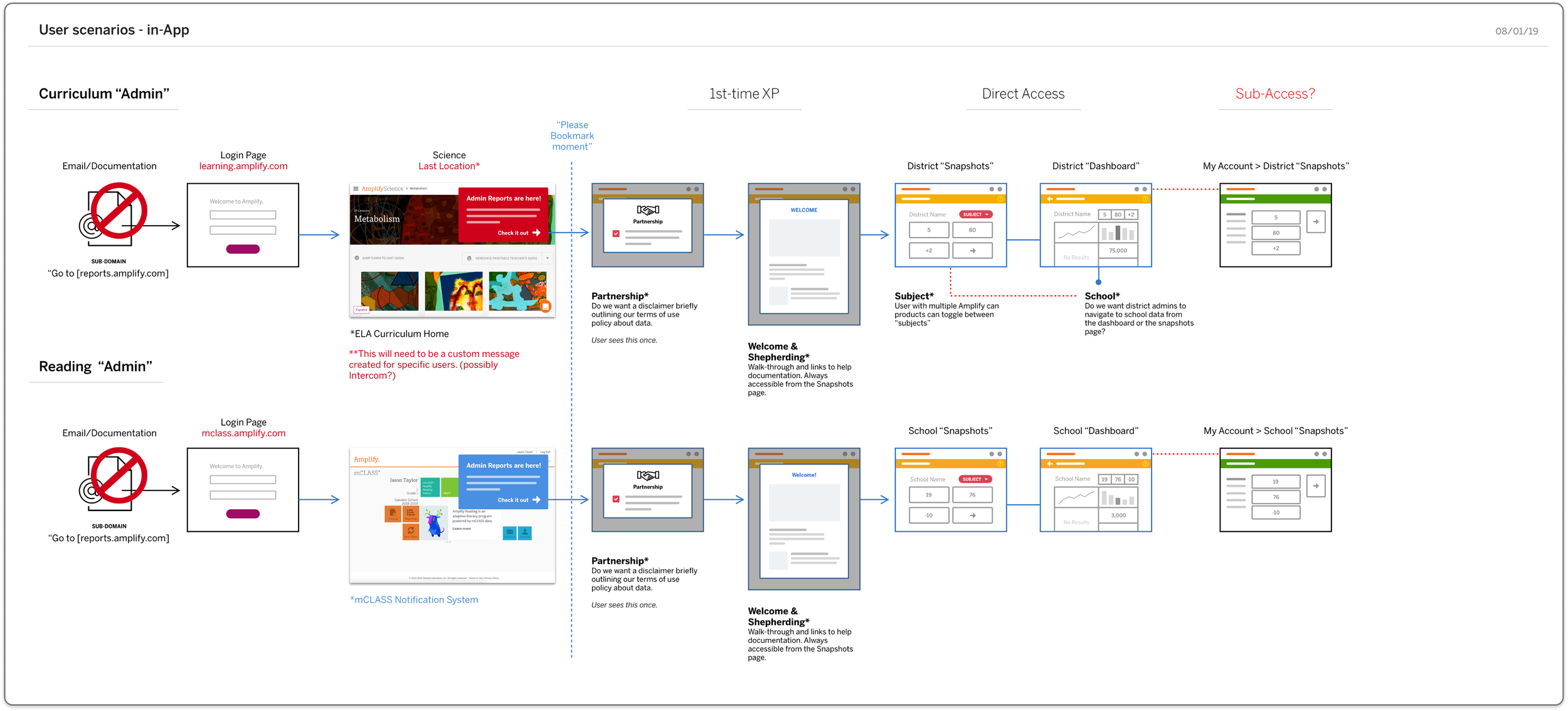
Task: Click the blue Contact Us envelope tile
Action: 509,533
